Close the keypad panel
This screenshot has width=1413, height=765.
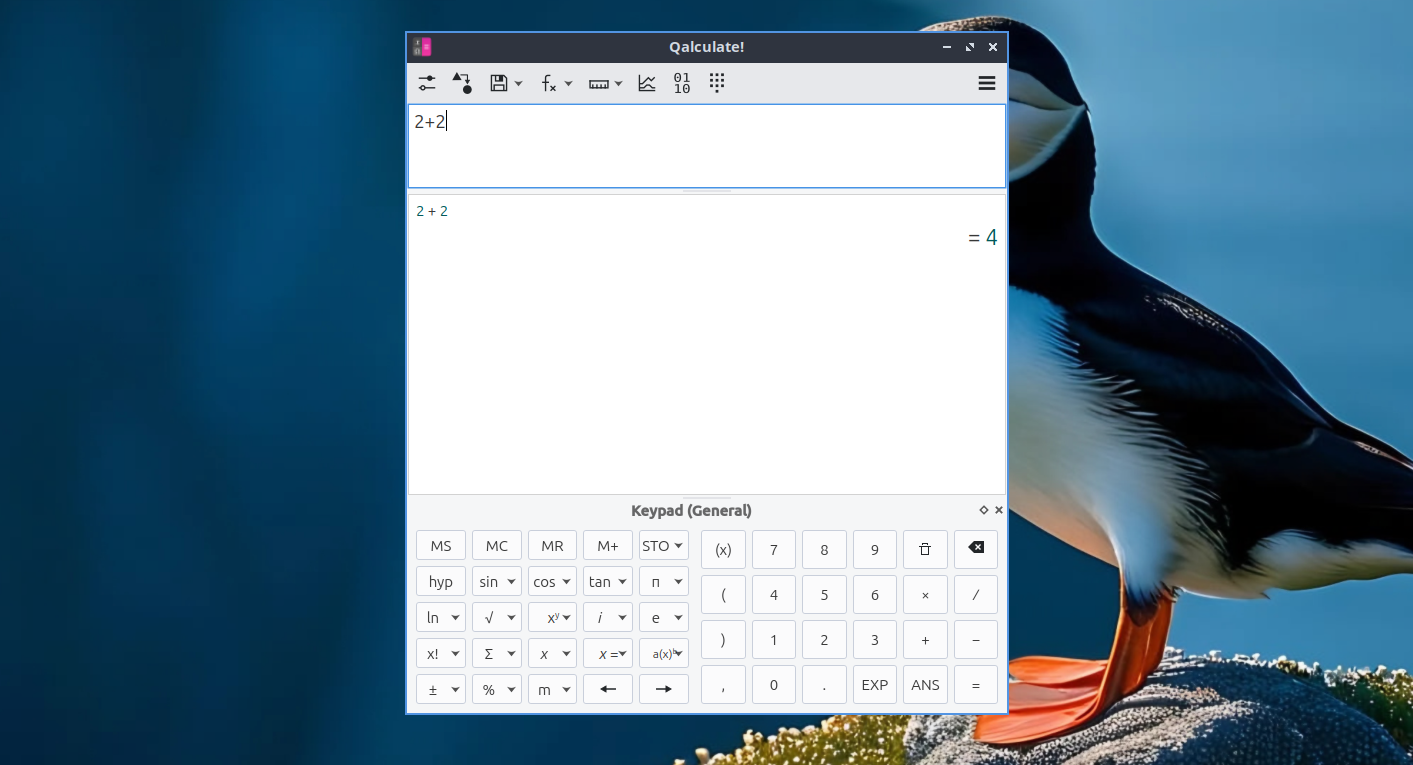[x=998, y=510]
